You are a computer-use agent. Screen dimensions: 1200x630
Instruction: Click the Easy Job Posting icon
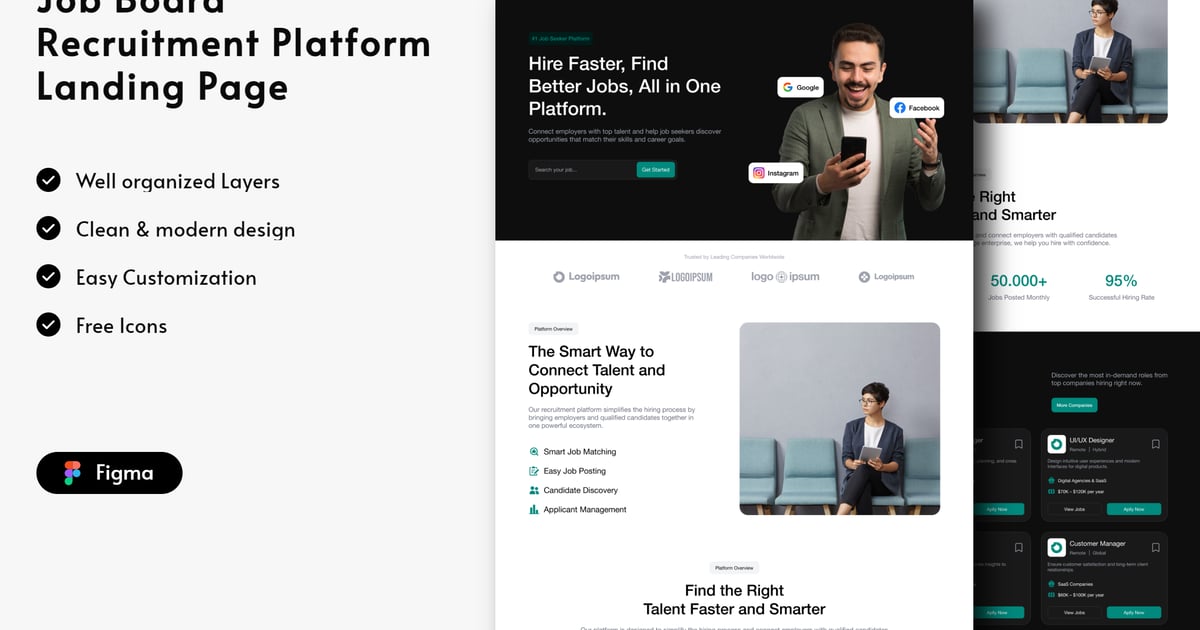tap(534, 471)
